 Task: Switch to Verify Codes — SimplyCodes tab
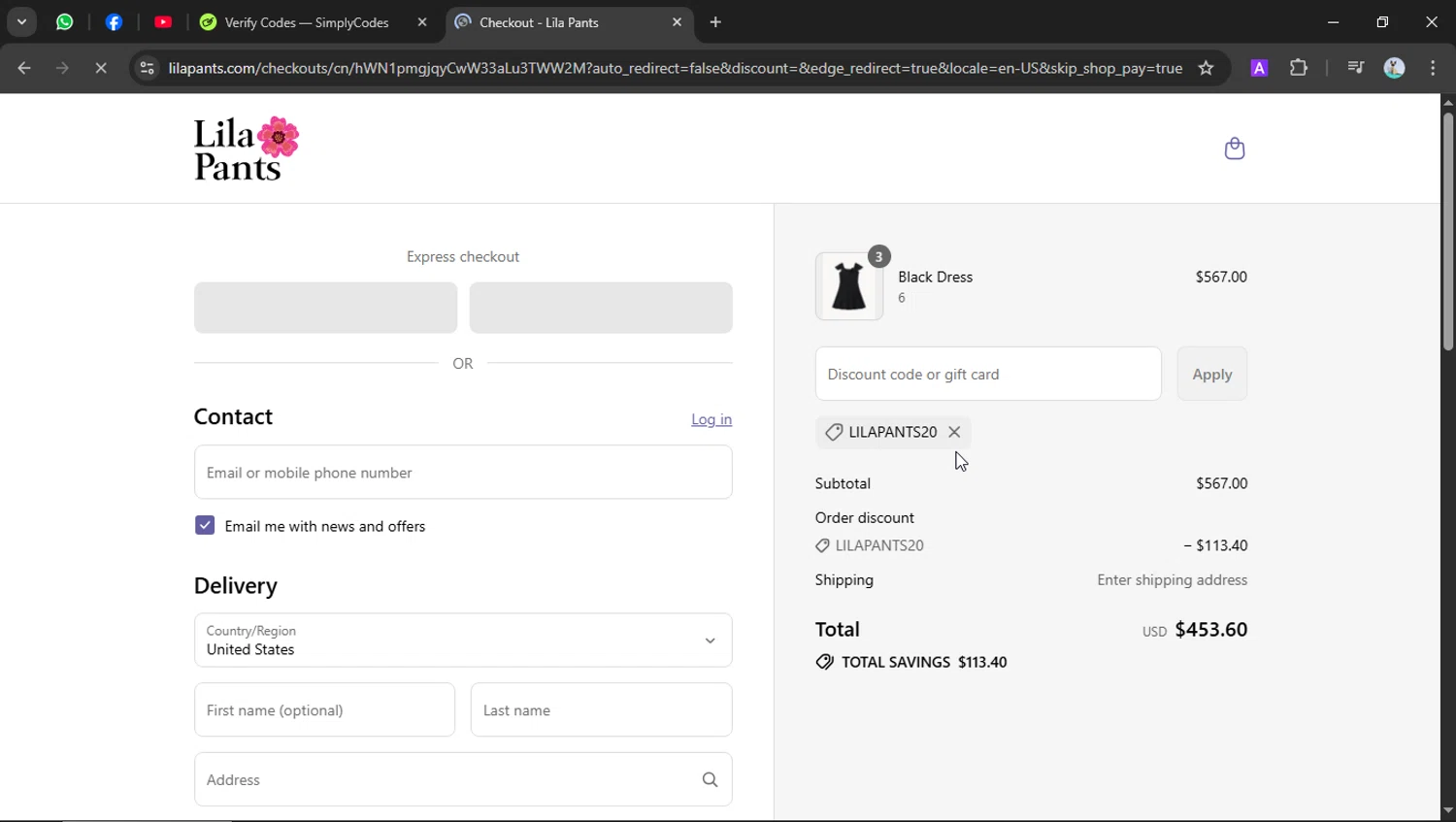pyautogui.click(x=307, y=22)
